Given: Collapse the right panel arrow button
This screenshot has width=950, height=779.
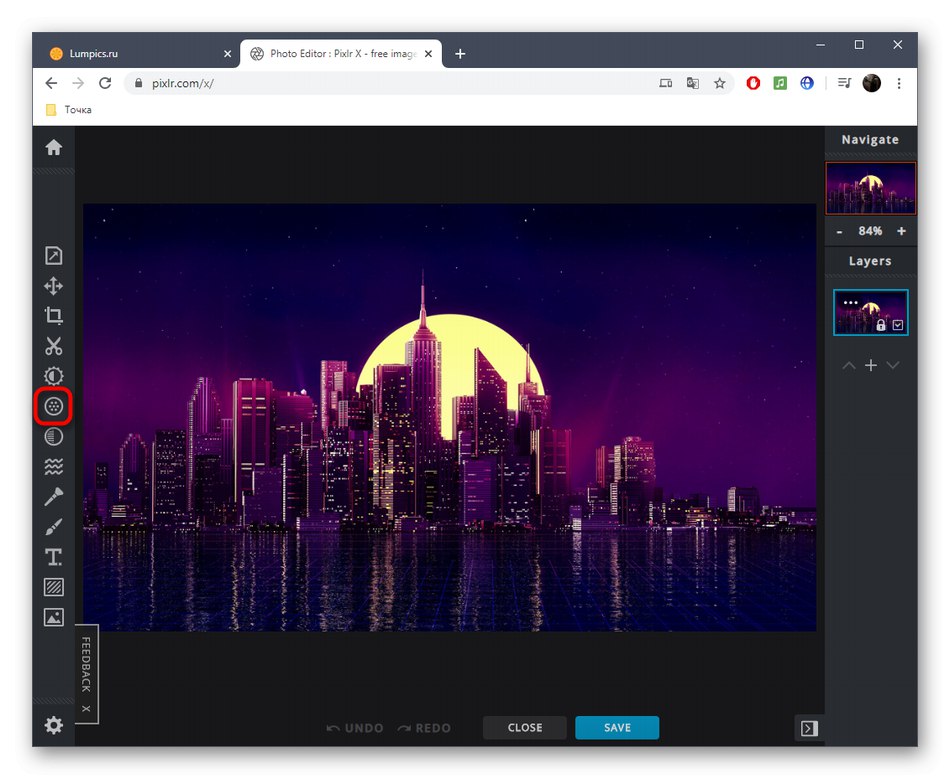Looking at the screenshot, I should click(x=809, y=728).
